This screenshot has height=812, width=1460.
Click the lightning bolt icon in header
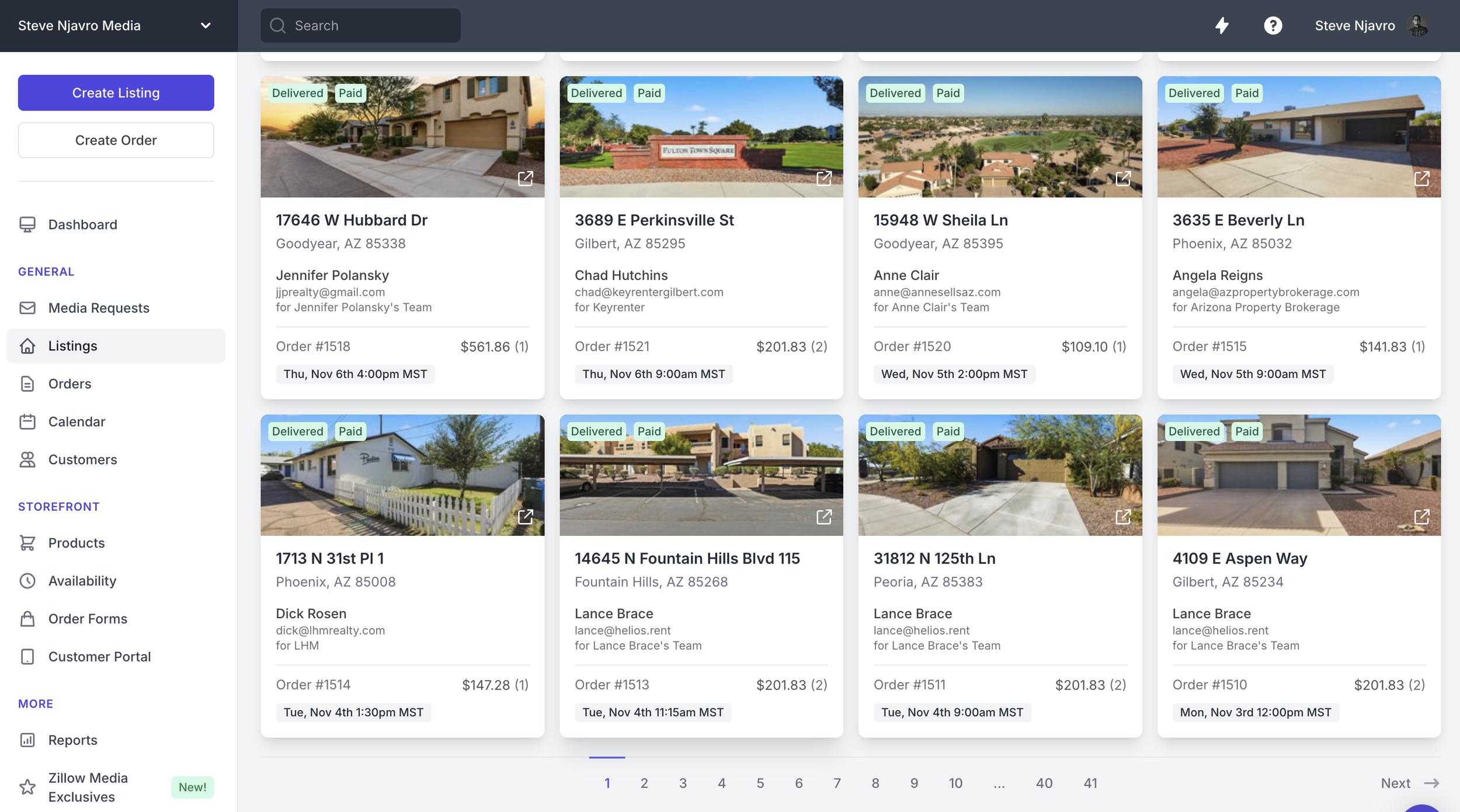(1222, 26)
